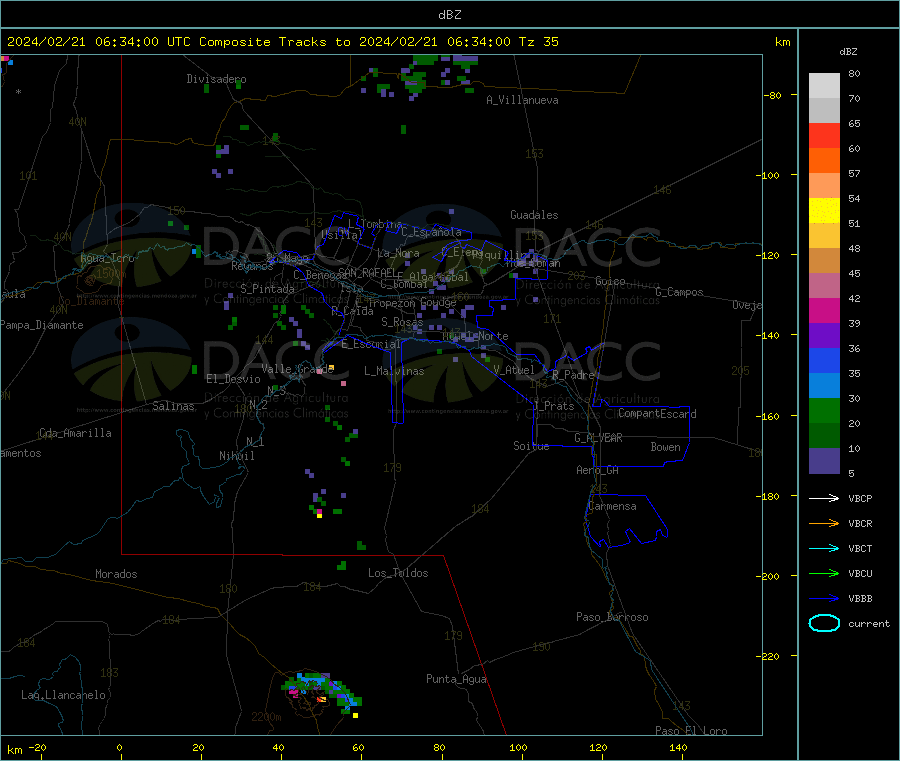Click the 'S_Pintada' map label
Viewport: 900px width, 761px height.
(x=267, y=289)
